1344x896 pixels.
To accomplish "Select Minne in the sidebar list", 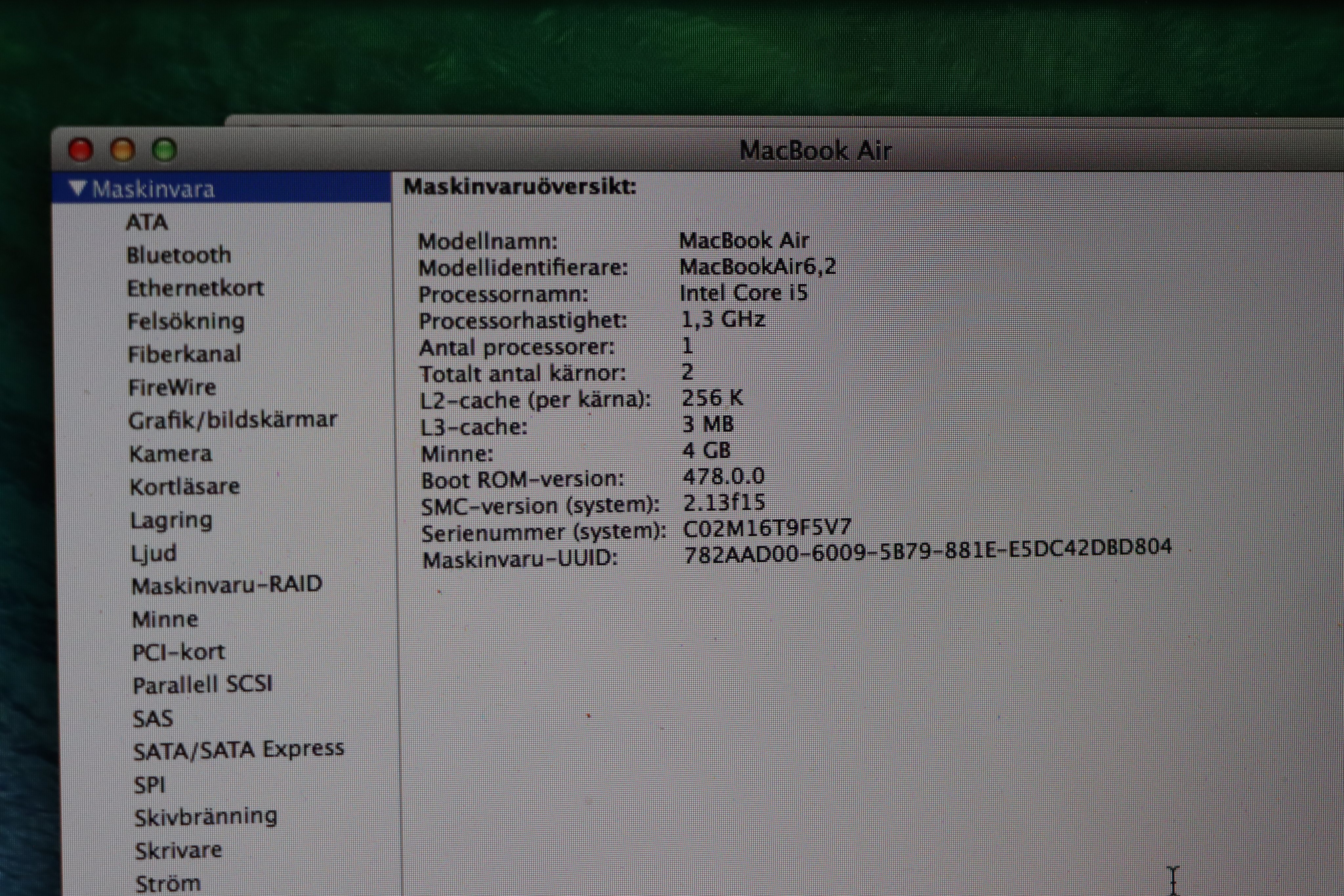I will tap(165, 619).
